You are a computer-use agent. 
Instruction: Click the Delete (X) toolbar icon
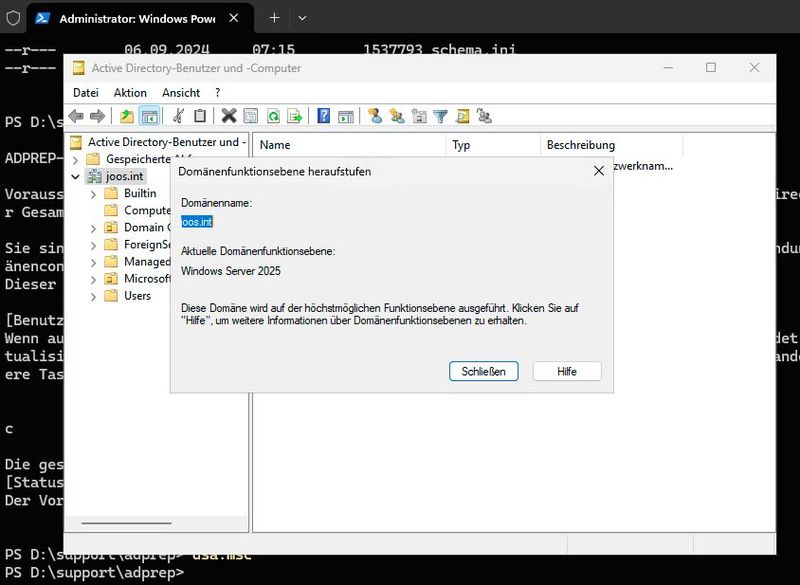(x=227, y=115)
